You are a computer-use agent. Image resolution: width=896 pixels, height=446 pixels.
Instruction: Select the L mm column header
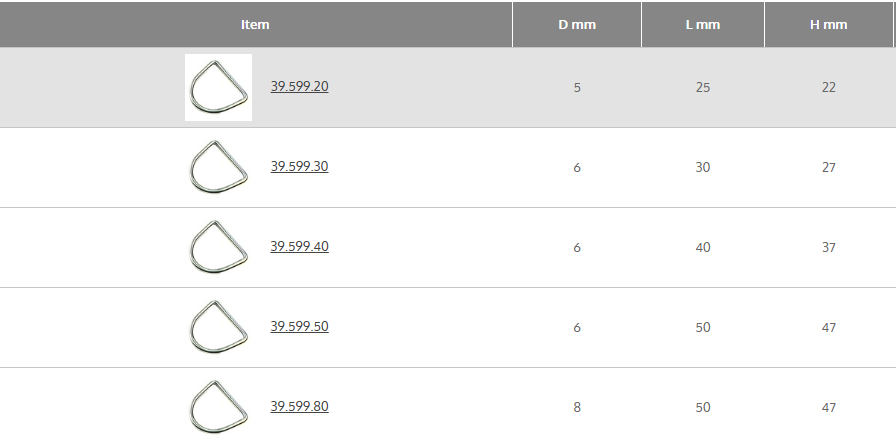click(x=703, y=24)
